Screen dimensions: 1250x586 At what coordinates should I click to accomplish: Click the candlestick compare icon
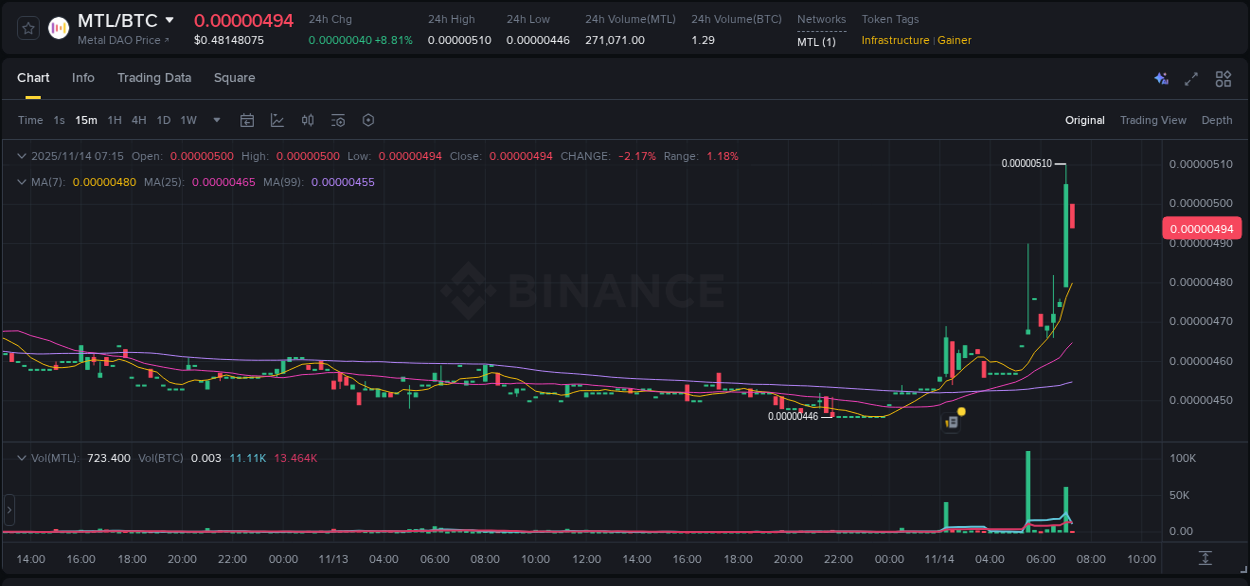coord(307,120)
